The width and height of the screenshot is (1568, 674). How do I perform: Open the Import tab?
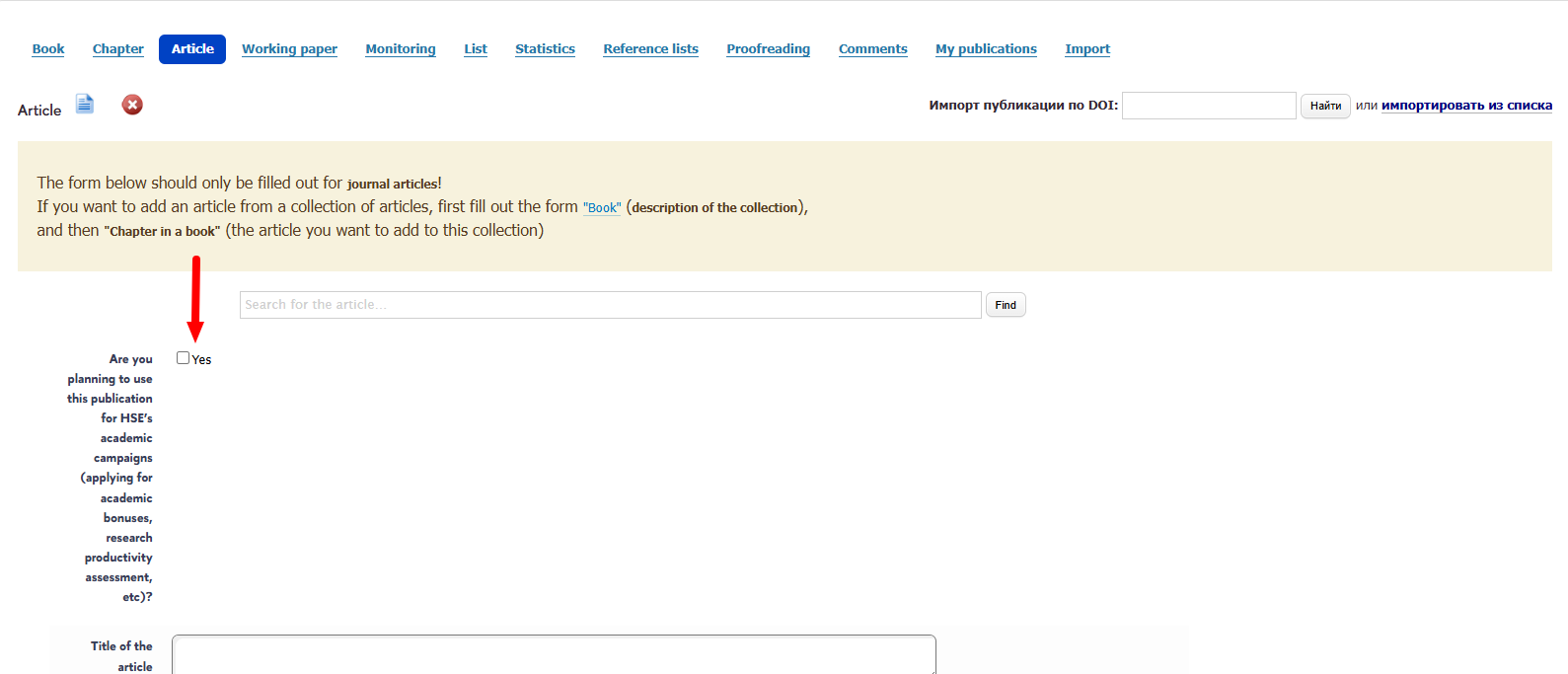(1087, 49)
